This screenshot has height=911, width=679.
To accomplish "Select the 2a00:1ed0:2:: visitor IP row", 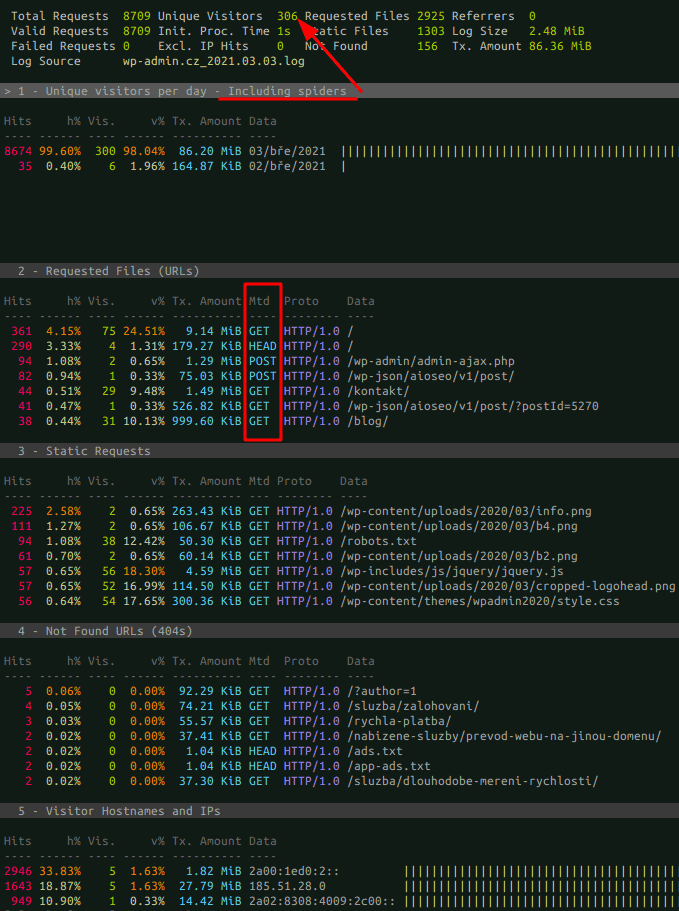I will click(x=339, y=871).
